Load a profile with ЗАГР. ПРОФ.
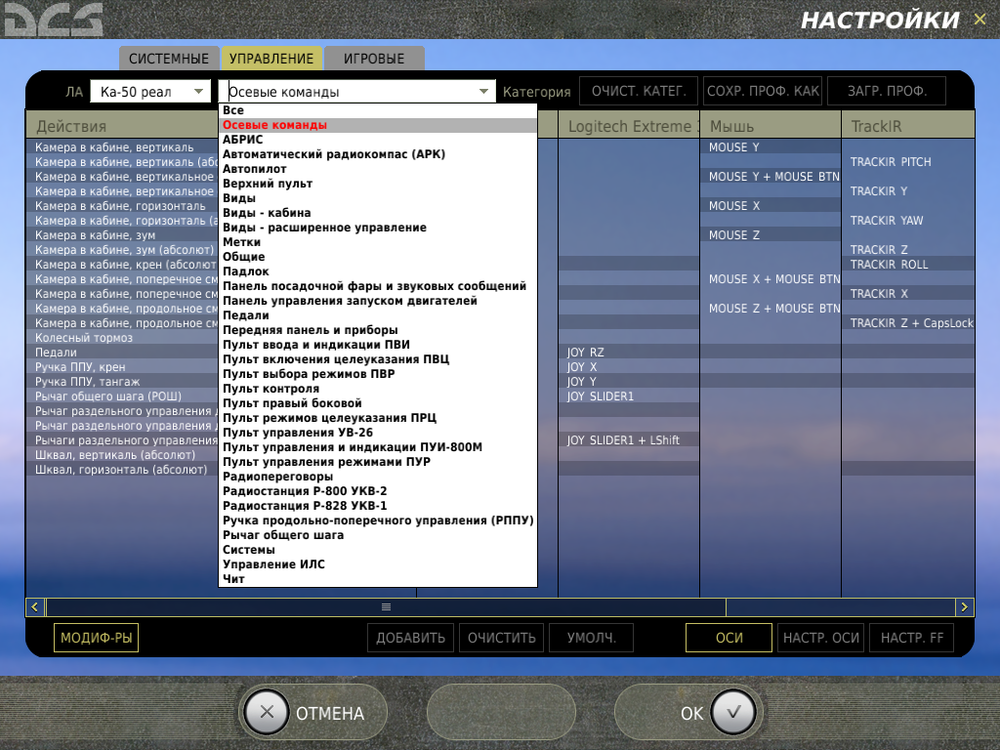Screen dimensions: 1000x750 click(x=886, y=90)
